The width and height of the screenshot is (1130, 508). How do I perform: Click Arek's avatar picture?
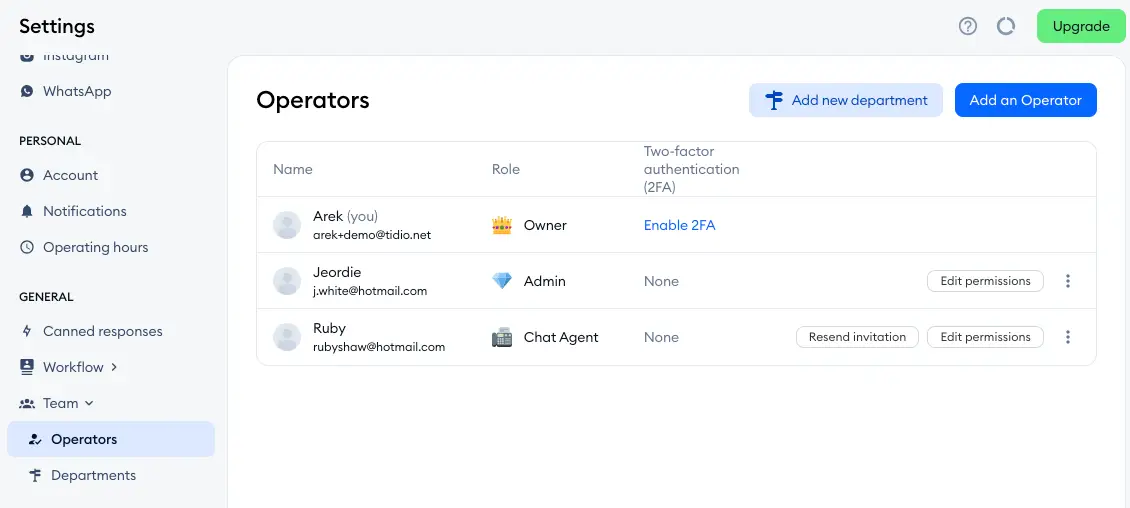pyautogui.click(x=287, y=225)
